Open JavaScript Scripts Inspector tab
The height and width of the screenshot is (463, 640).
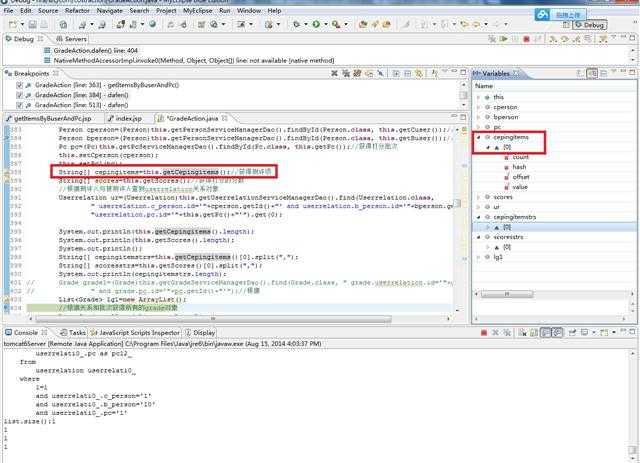[x=135, y=333]
